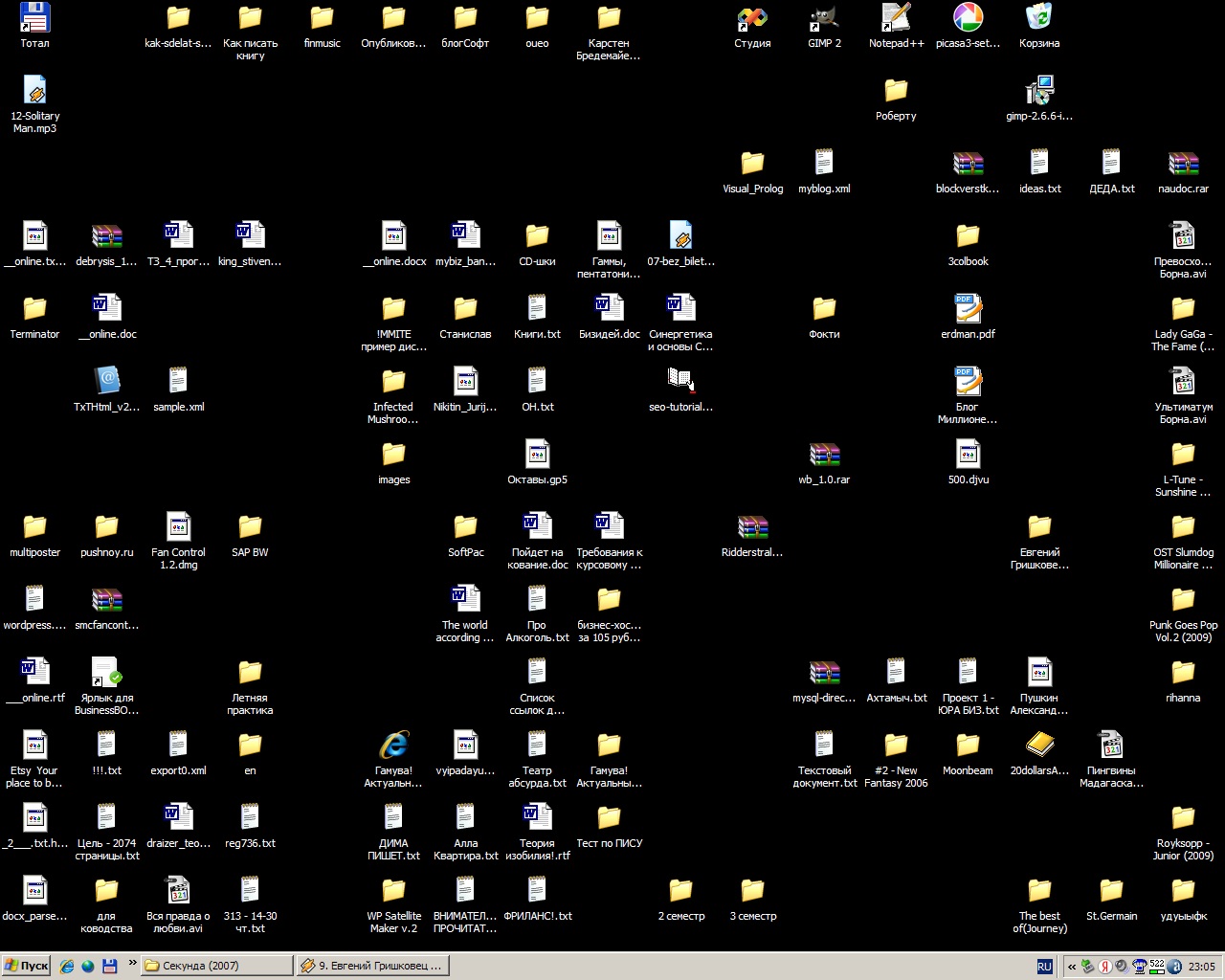Select the Студия desktop shortcut
Image resolution: width=1225 pixels, height=980 pixels.
tap(752, 19)
